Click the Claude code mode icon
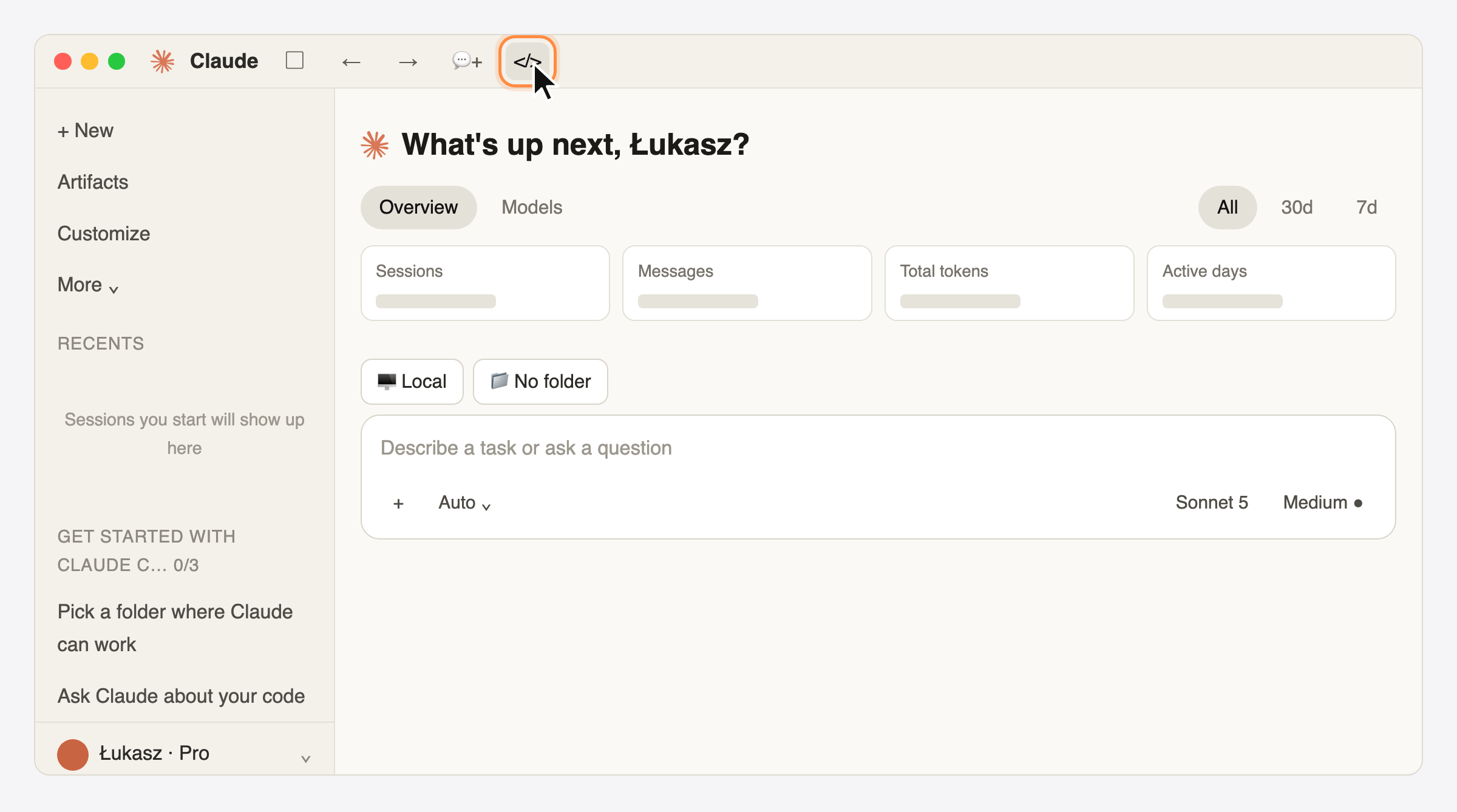1457x812 pixels. pos(527,61)
